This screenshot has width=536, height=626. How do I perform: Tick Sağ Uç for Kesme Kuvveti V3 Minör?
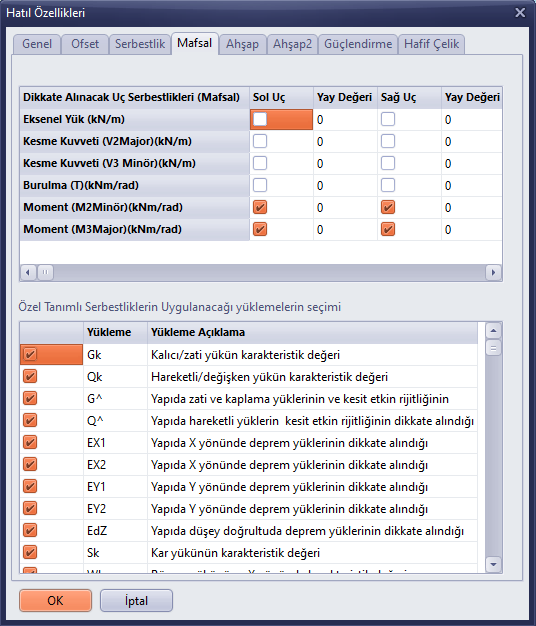click(x=388, y=163)
